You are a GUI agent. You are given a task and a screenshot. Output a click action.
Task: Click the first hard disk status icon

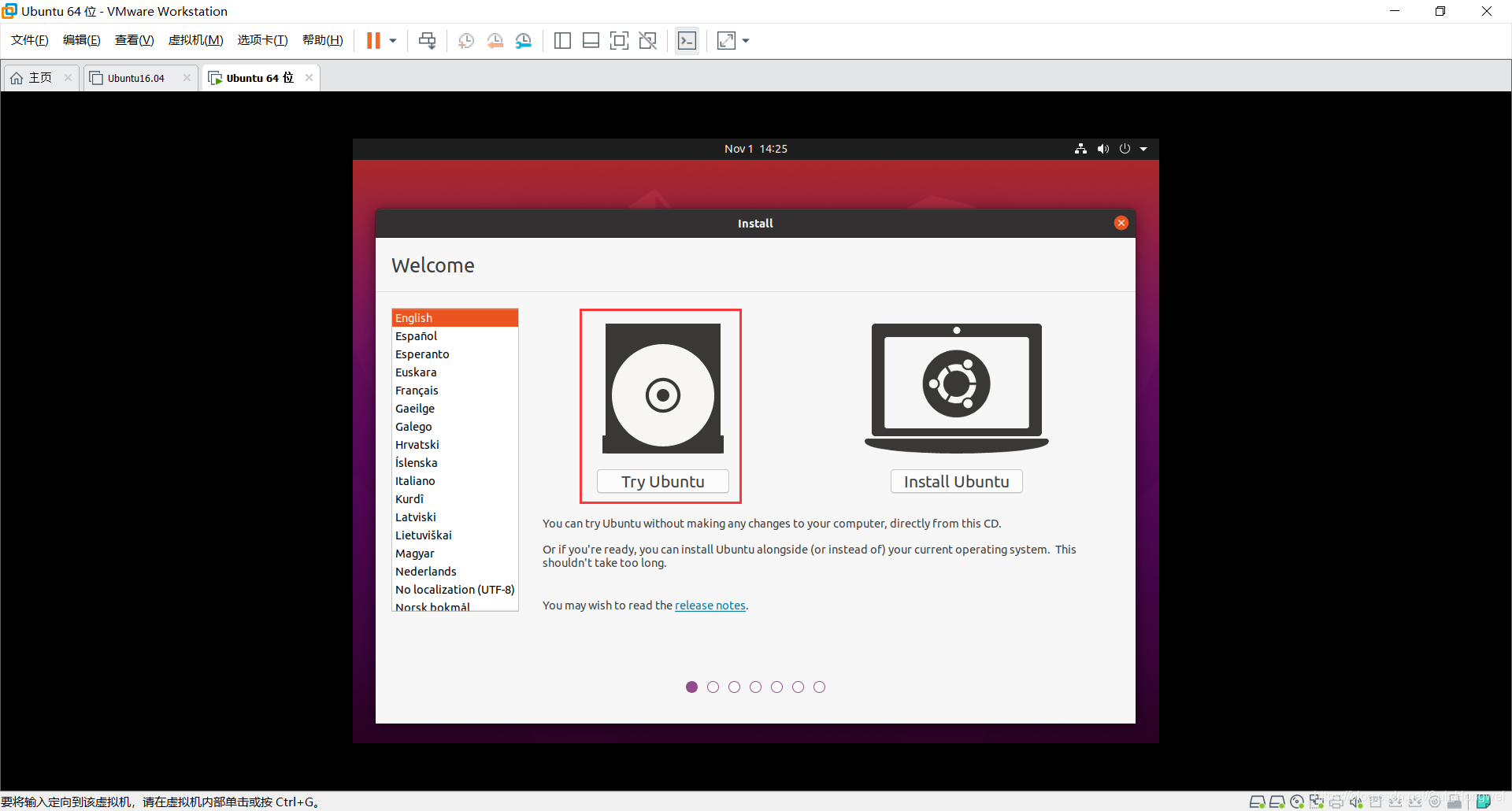tap(1258, 802)
